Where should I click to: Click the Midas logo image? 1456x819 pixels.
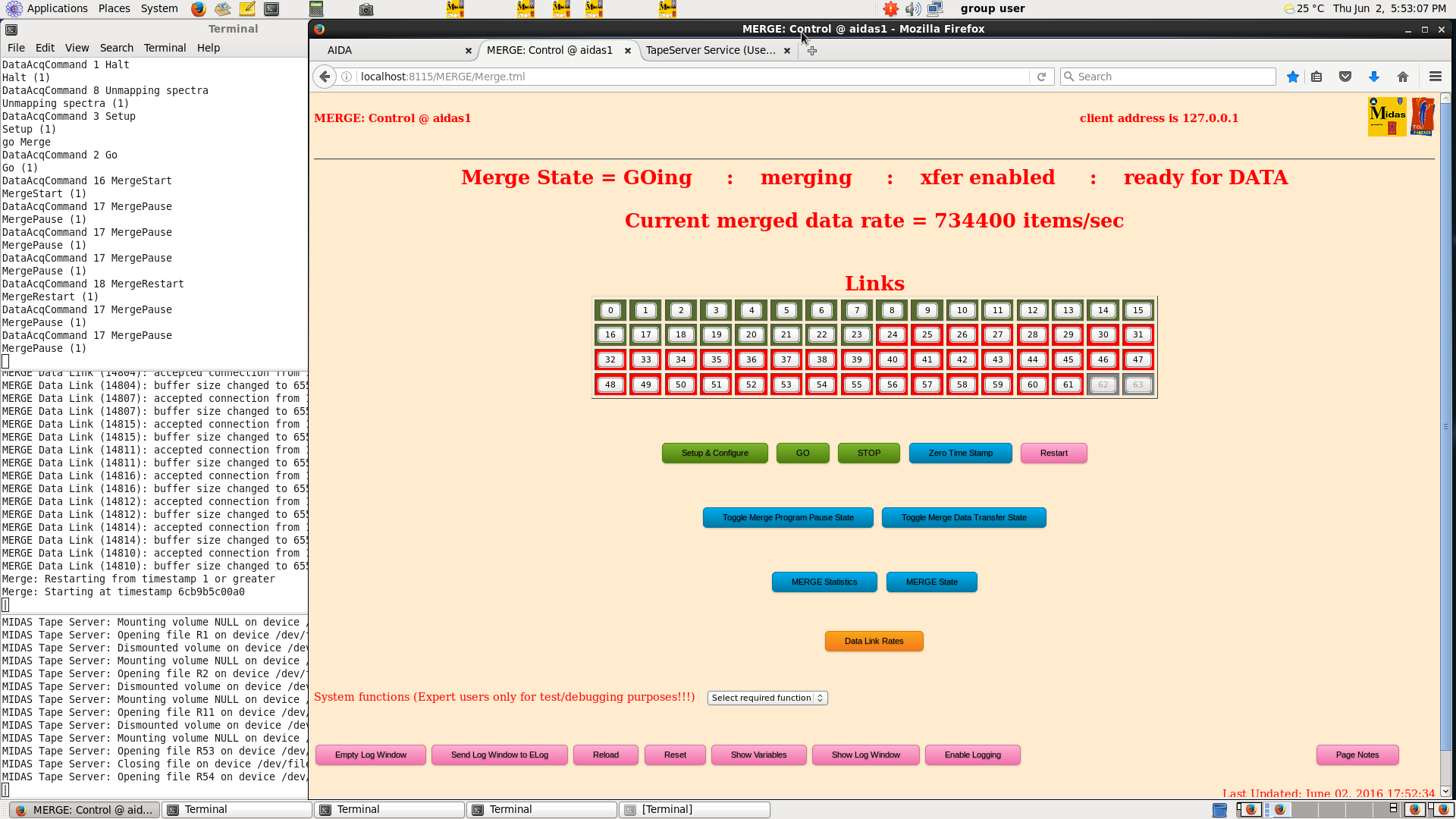[x=1387, y=117]
